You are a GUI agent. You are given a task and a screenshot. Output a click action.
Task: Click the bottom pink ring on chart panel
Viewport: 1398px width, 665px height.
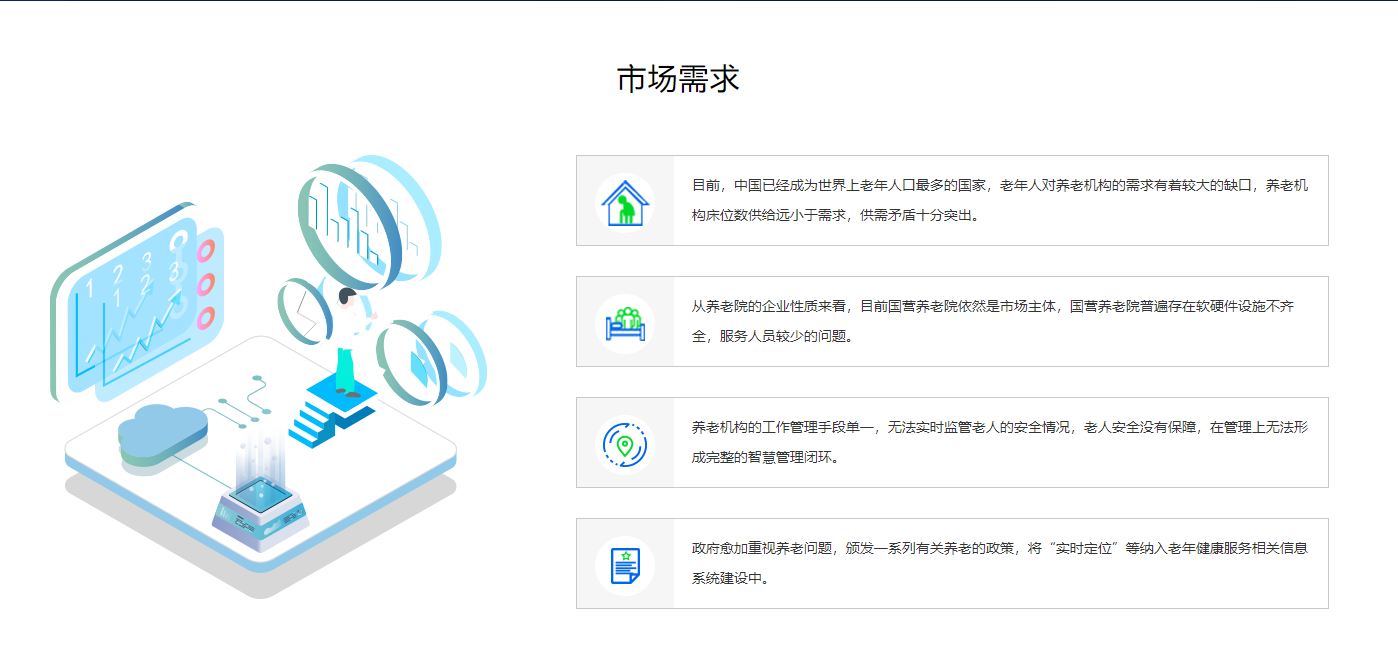[x=207, y=319]
